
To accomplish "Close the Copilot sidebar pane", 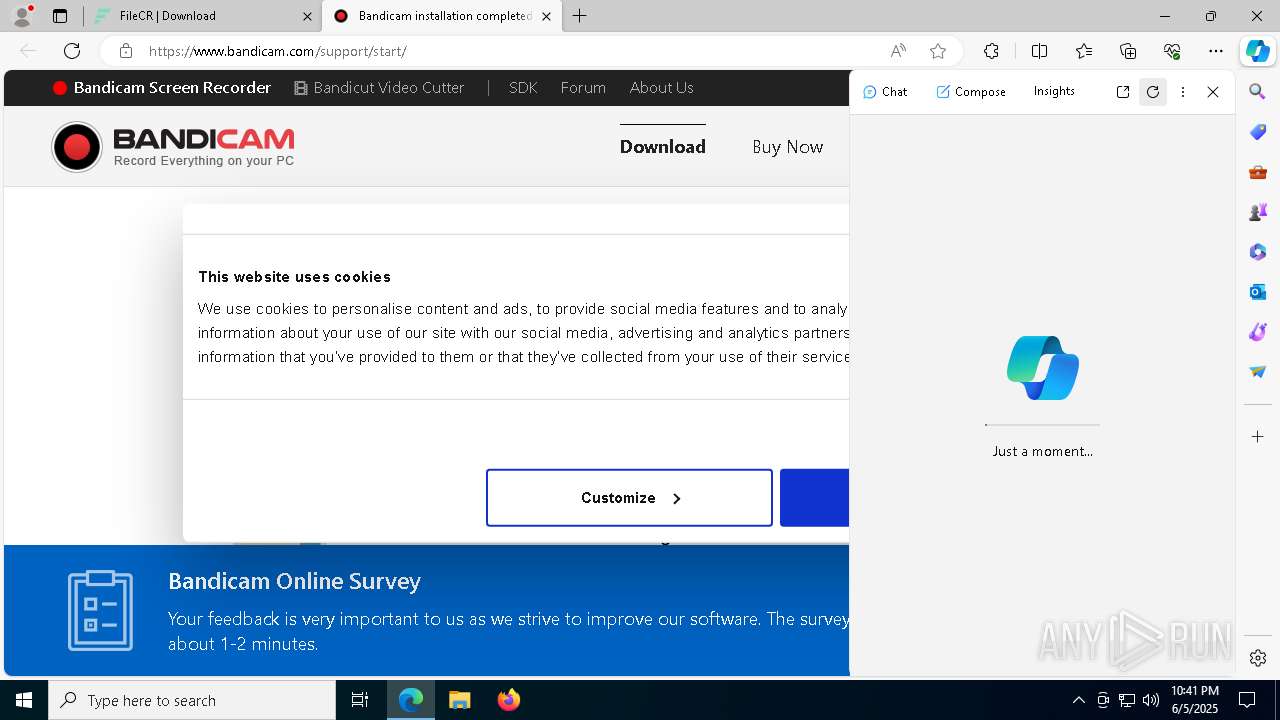I will (x=1213, y=92).
